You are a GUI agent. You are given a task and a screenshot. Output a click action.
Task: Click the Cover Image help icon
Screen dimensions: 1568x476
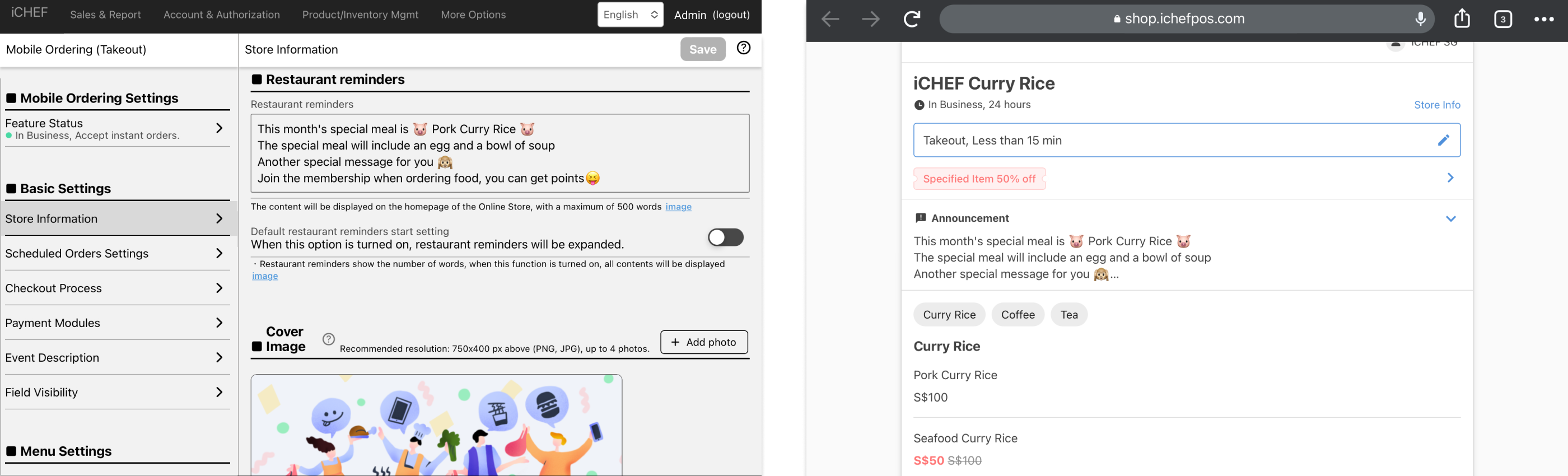(x=329, y=339)
